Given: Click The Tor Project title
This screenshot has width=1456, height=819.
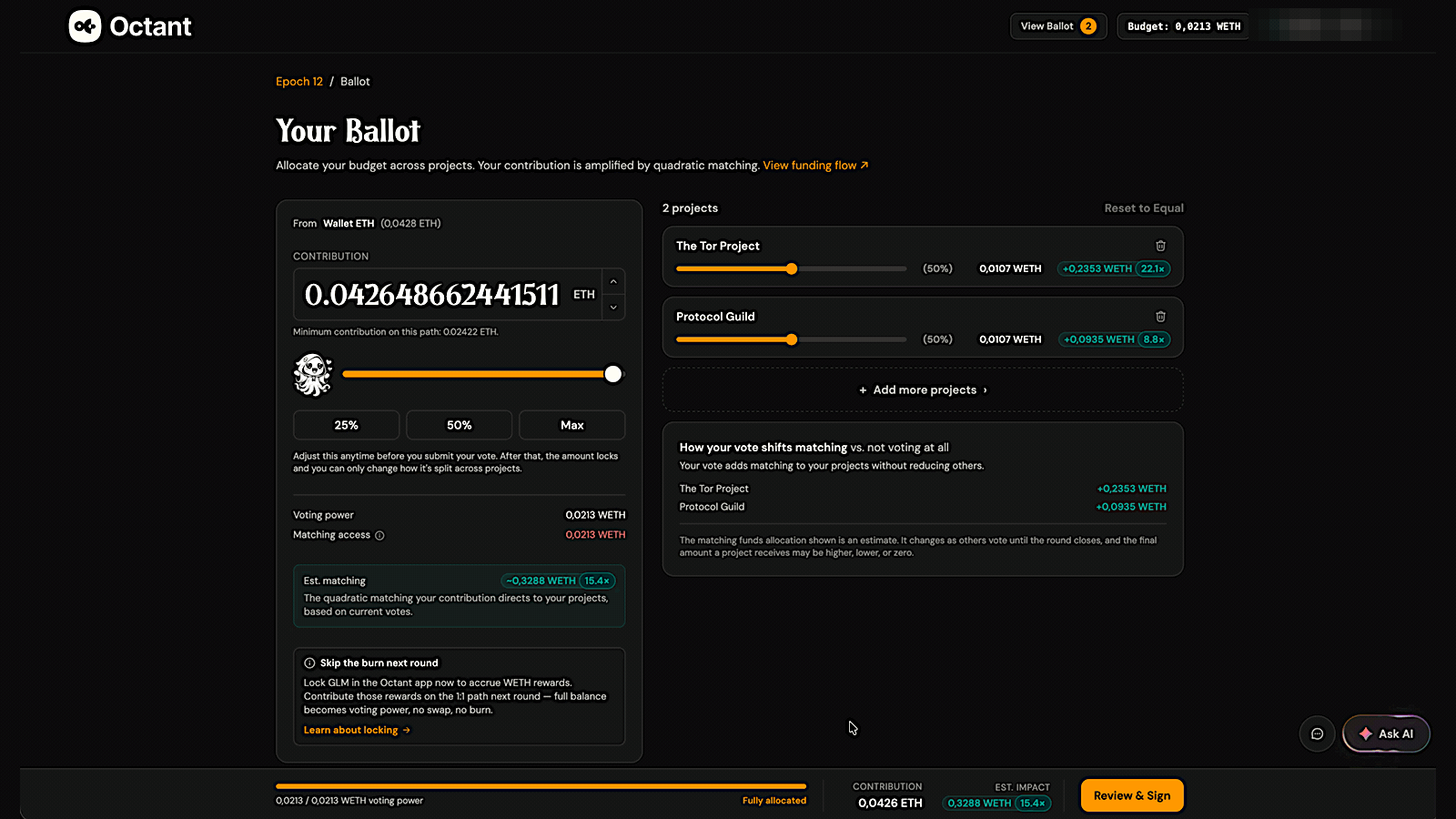Looking at the screenshot, I should (x=718, y=246).
